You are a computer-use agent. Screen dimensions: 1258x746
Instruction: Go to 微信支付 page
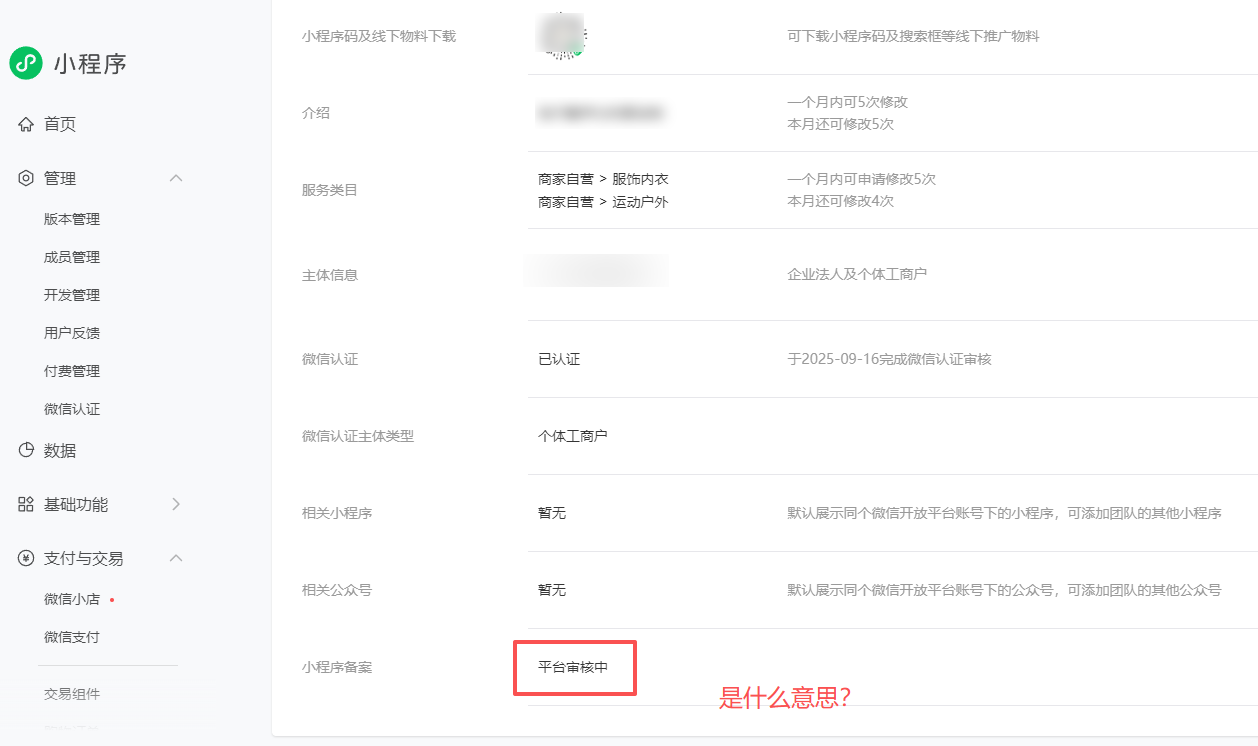tap(72, 637)
